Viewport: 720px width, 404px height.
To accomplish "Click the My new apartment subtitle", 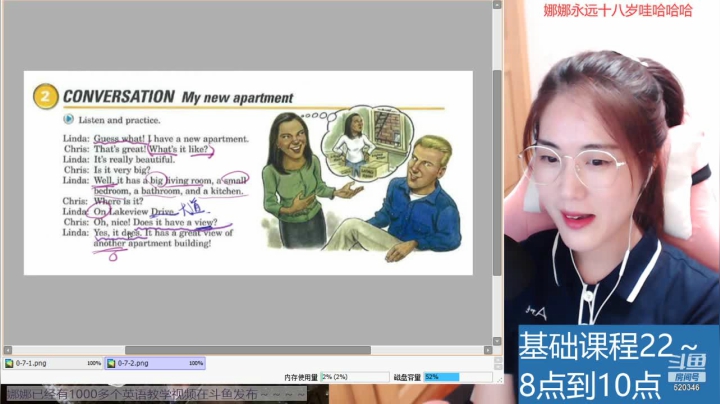I will (237, 98).
